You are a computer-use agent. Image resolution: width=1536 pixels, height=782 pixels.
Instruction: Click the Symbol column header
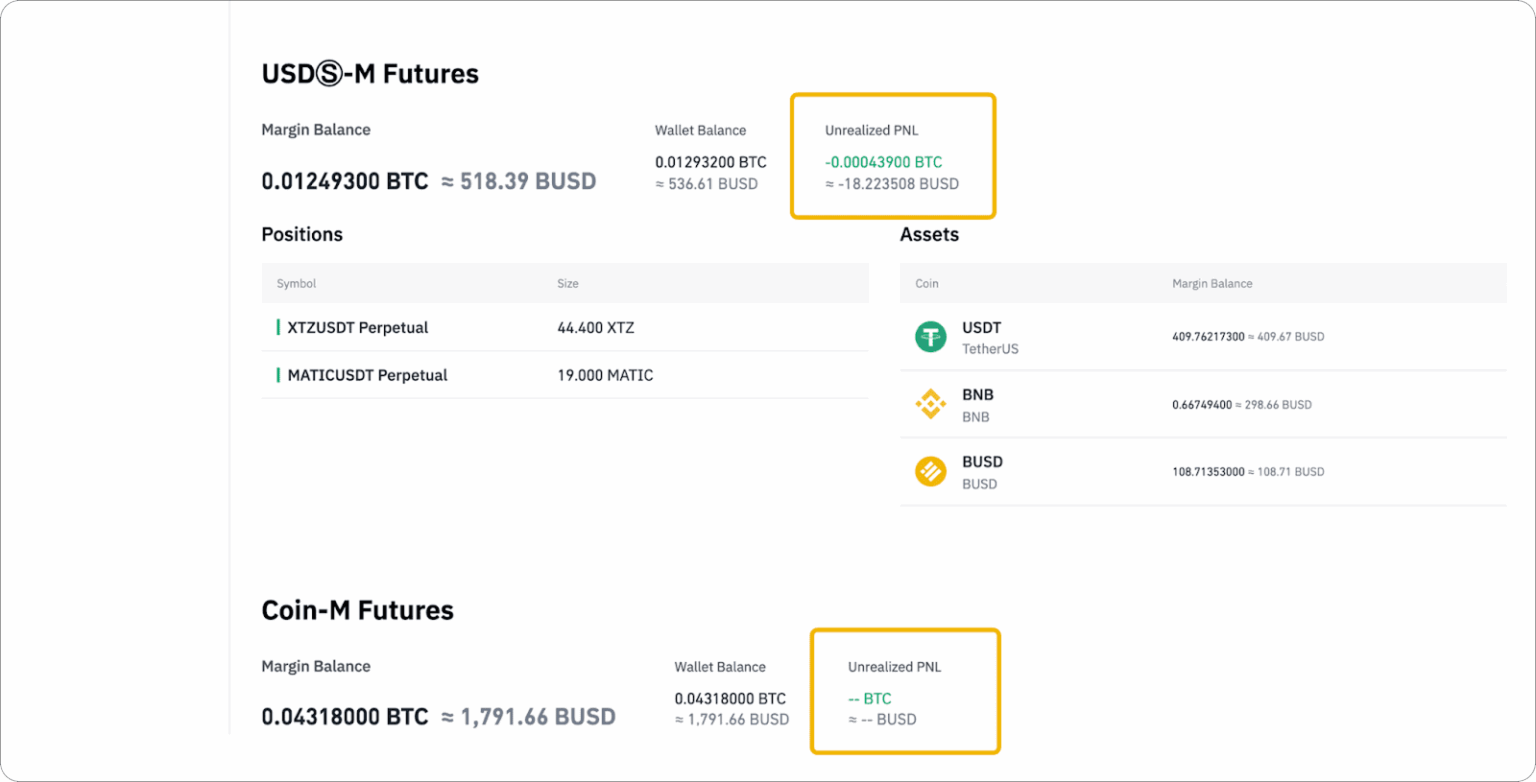(296, 283)
